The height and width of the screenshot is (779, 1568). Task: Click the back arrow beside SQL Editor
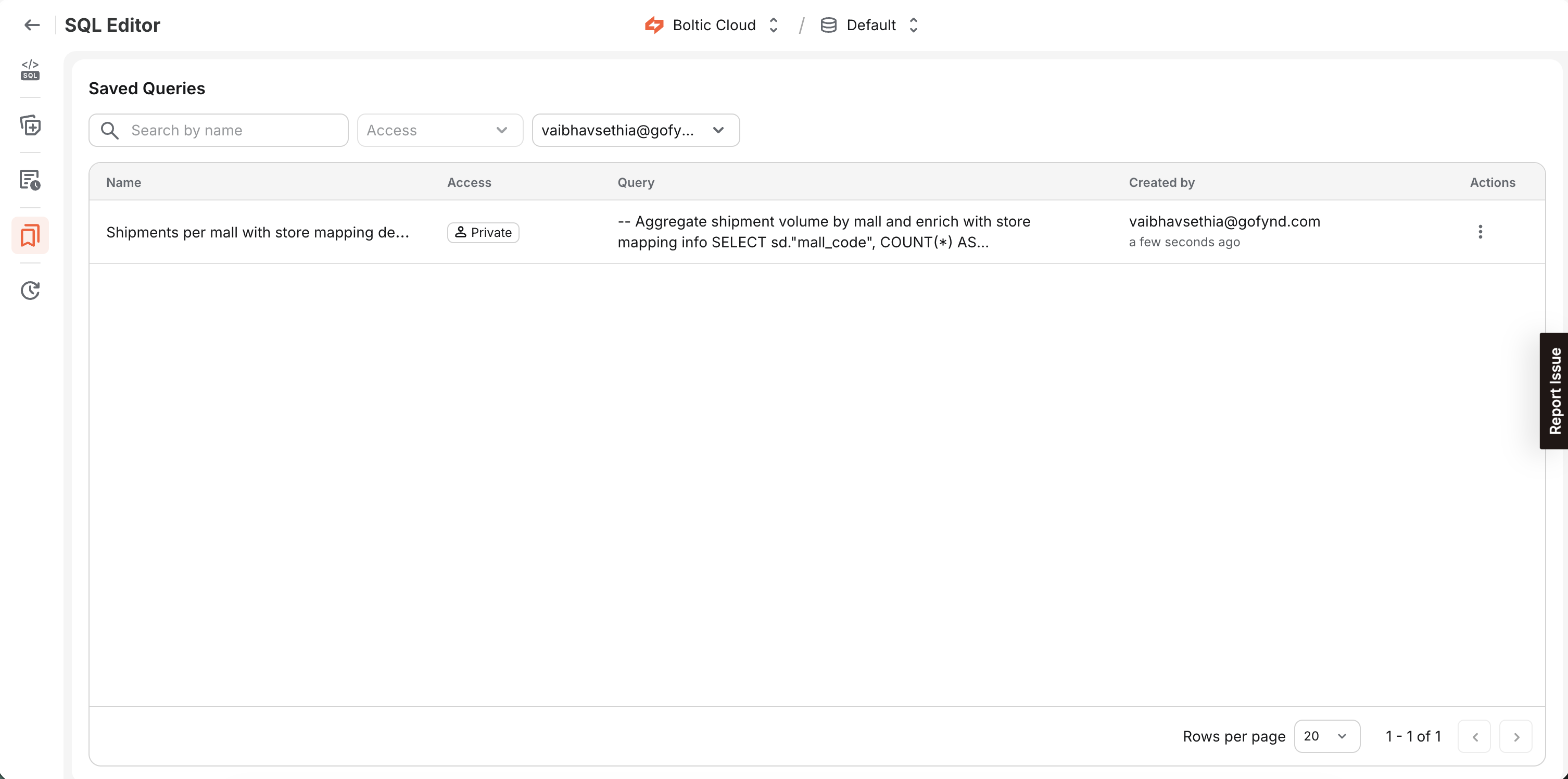[x=32, y=25]
